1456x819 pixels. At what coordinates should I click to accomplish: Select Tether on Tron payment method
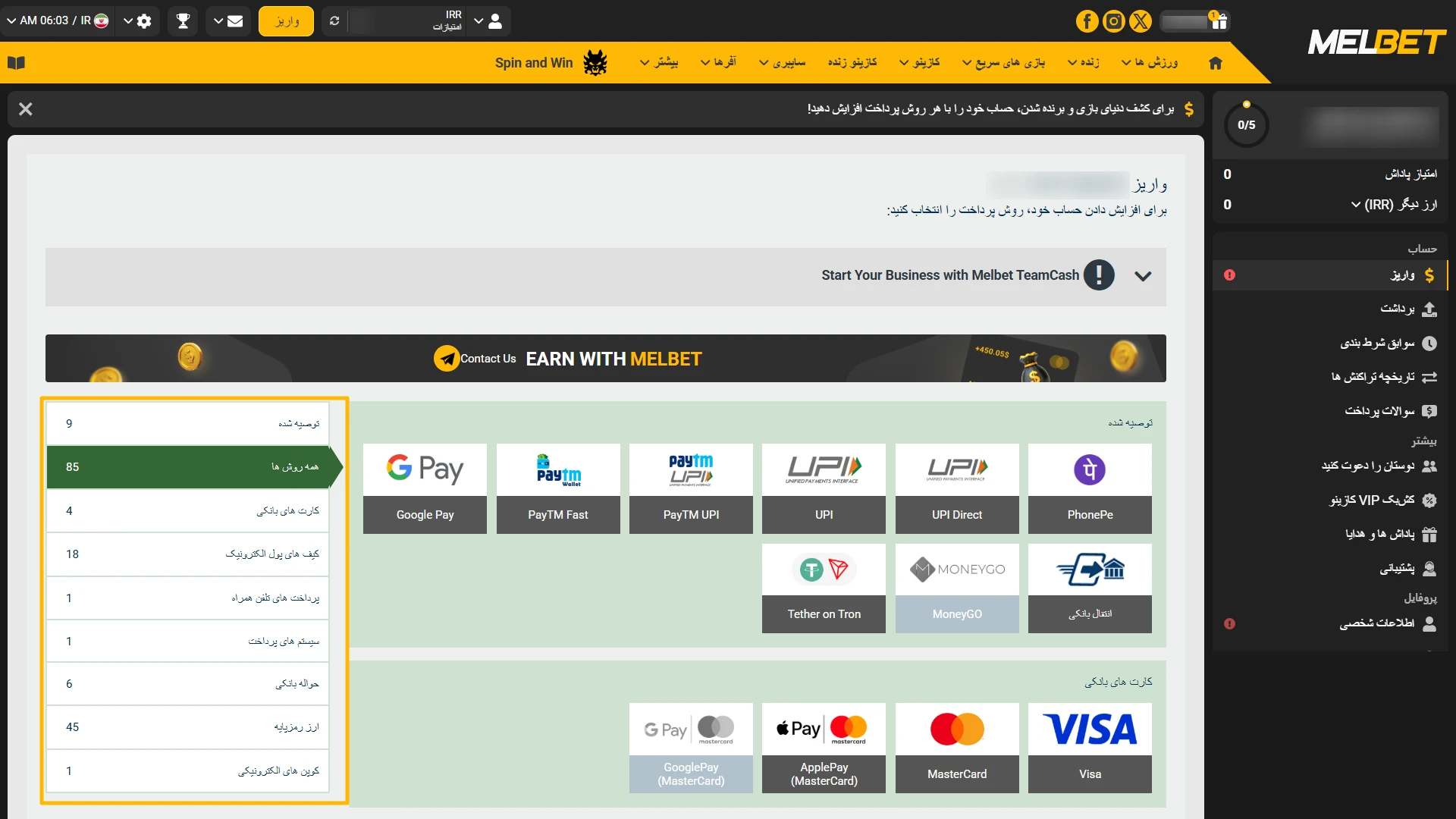[x=824, y=588]
